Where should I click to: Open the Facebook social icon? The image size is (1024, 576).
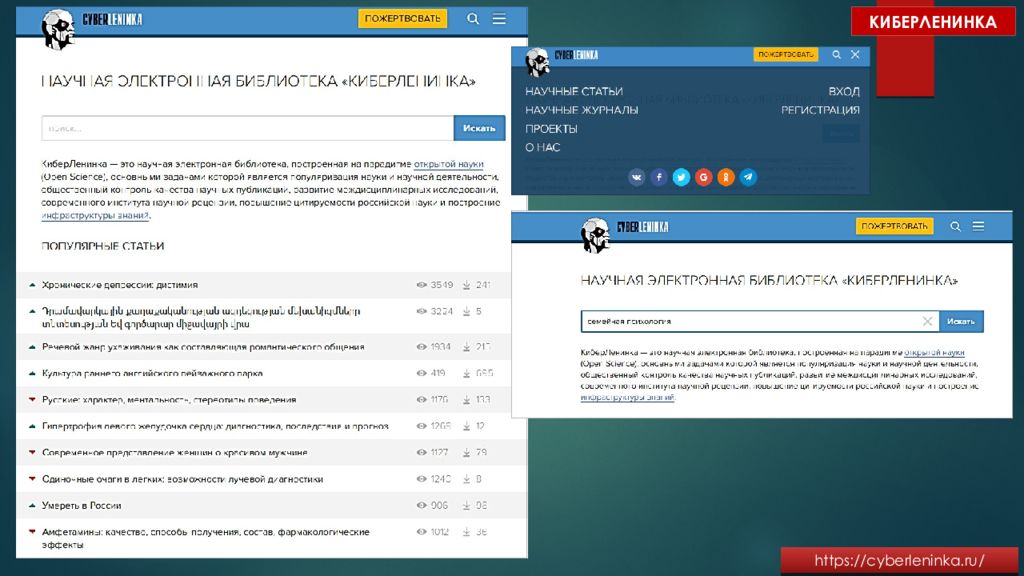point(659,177)
